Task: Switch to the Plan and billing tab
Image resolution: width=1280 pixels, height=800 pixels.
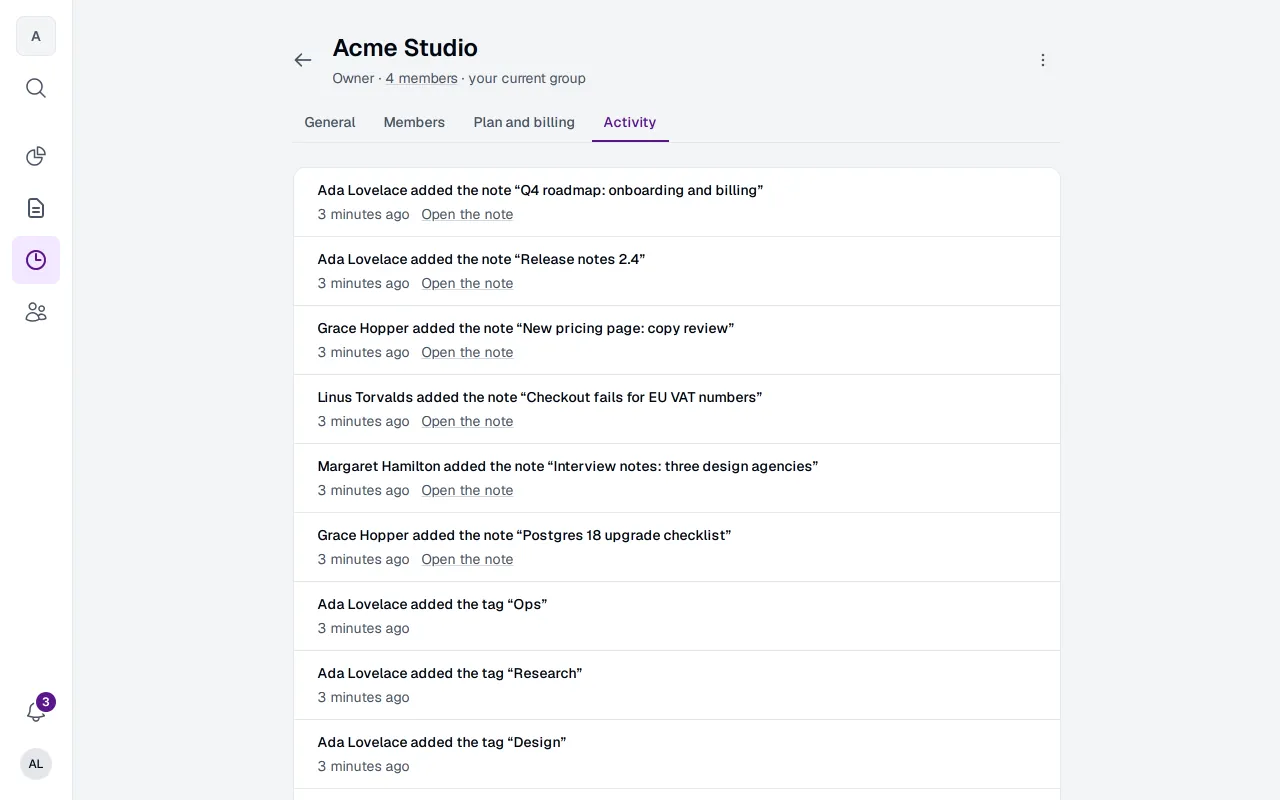Action: click(524, 122)
